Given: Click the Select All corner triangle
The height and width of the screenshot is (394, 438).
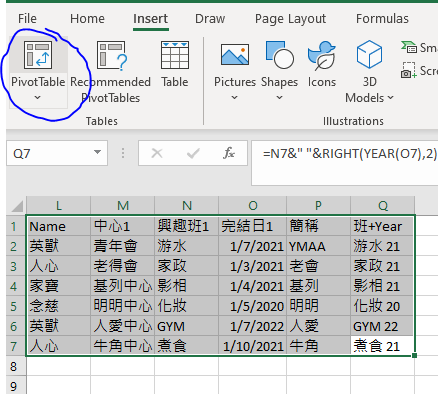Looking at the screenshot, I should (x=17, y=206).
